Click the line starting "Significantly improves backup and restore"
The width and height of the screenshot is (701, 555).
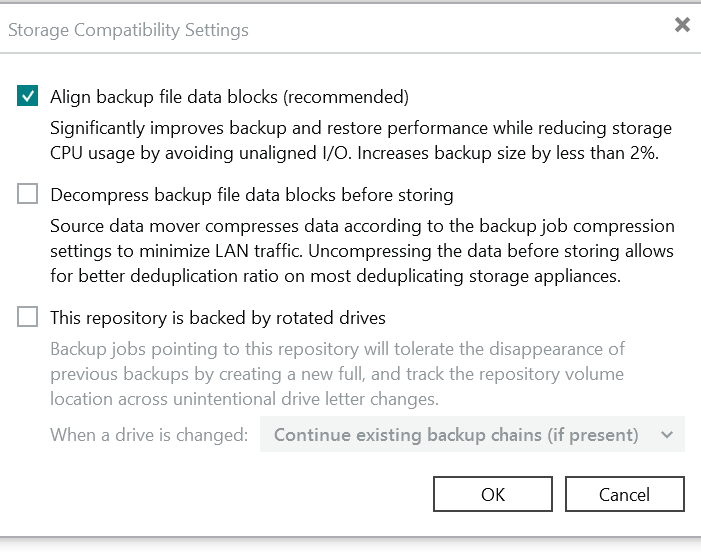click(x=360, y=129)
